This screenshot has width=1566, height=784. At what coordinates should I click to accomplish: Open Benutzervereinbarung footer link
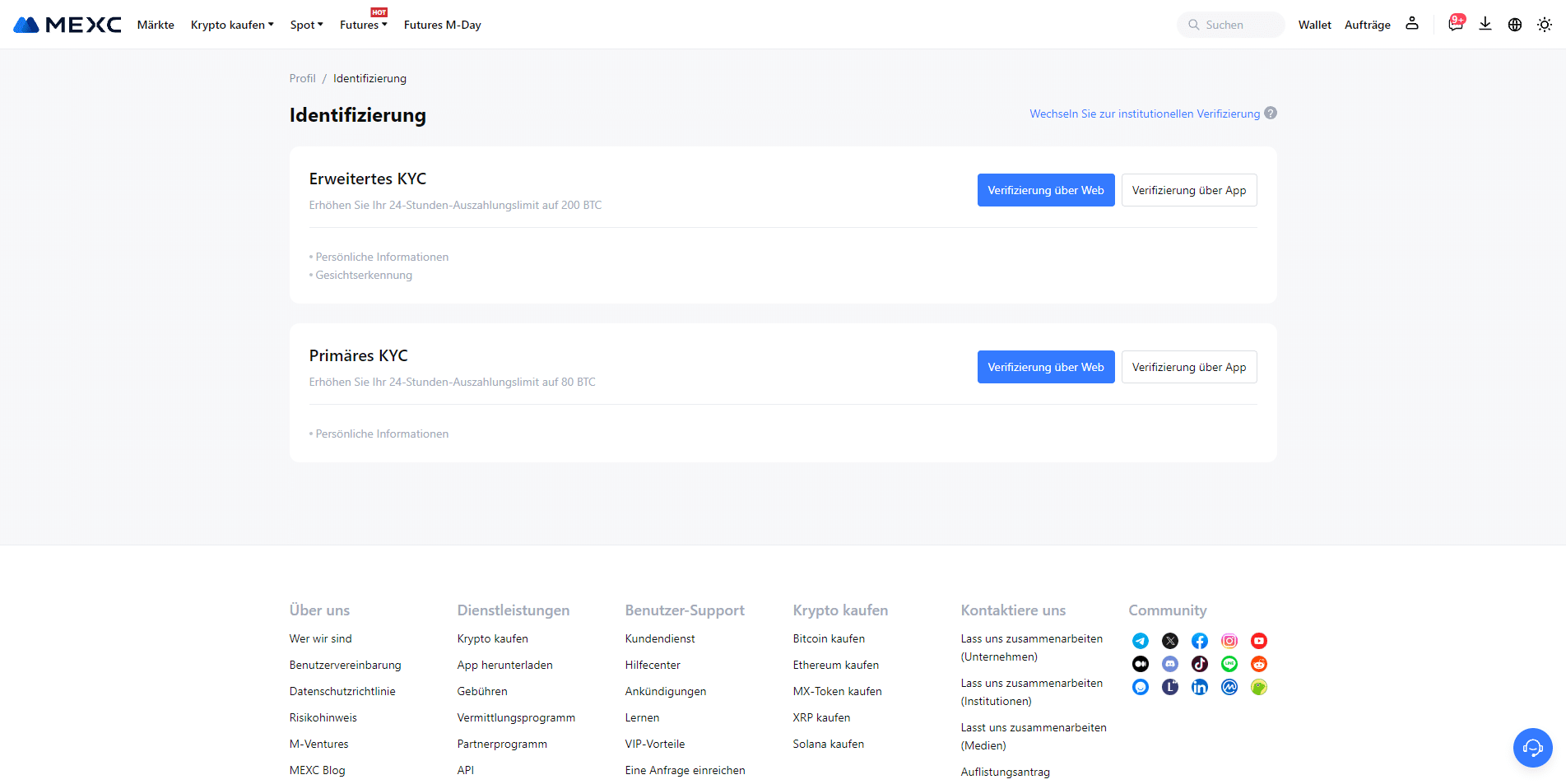point(346,665)
